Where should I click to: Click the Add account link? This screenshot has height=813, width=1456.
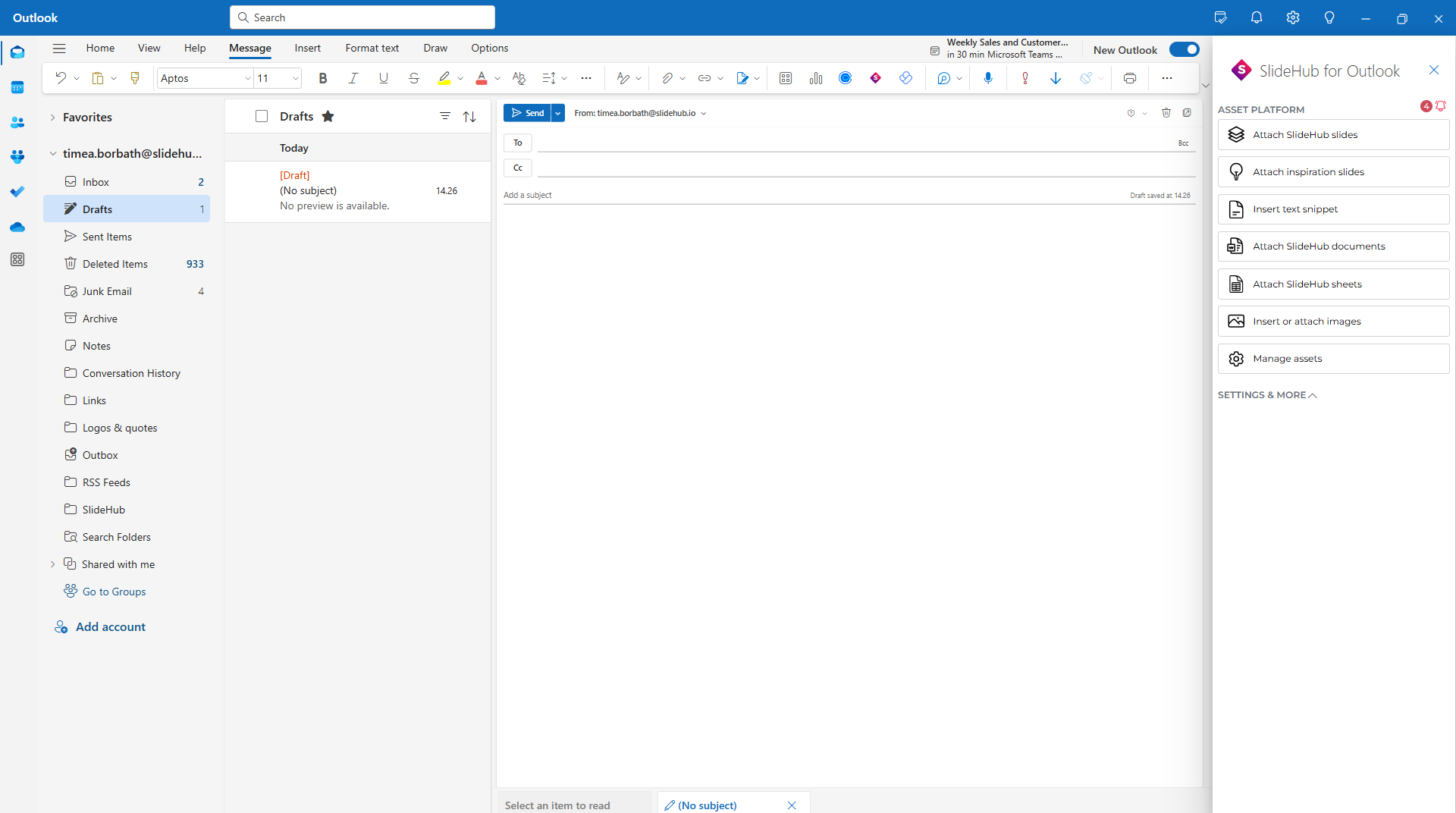tap(110, 626)
